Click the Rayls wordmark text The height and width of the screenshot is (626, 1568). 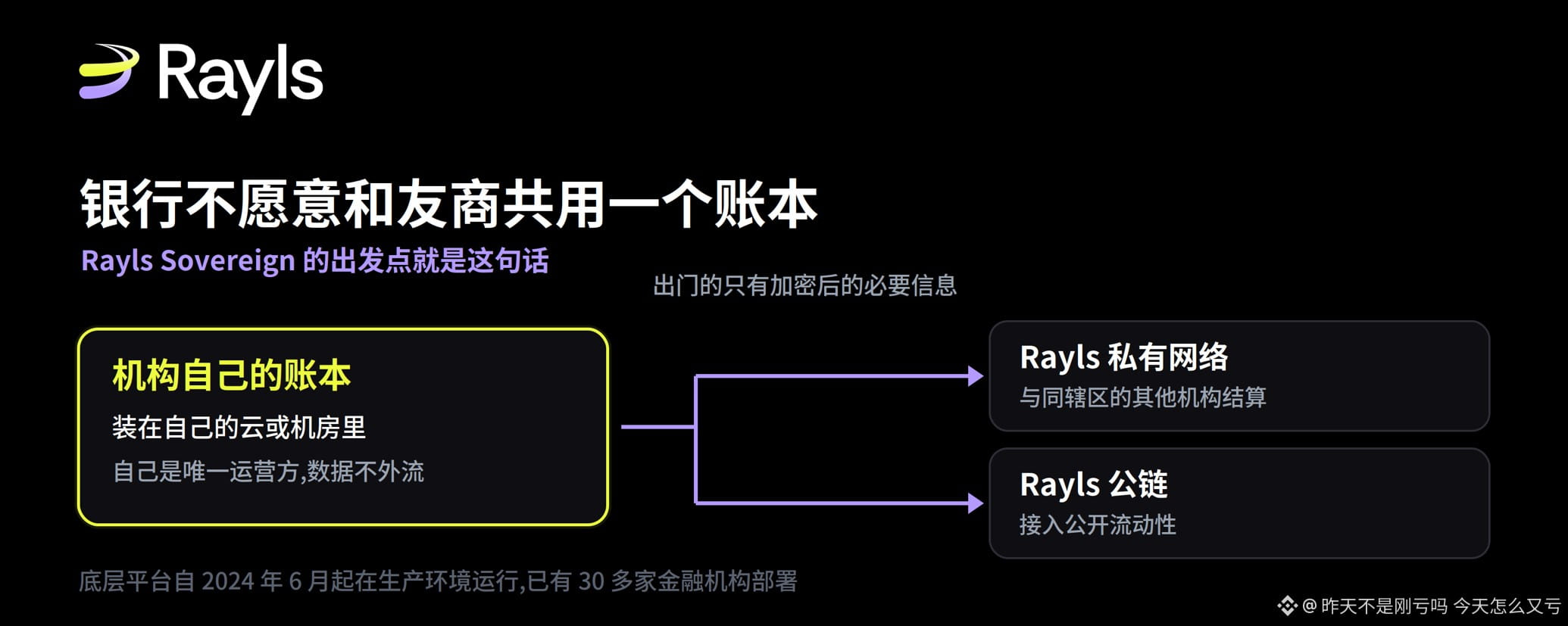pos(241,78)
